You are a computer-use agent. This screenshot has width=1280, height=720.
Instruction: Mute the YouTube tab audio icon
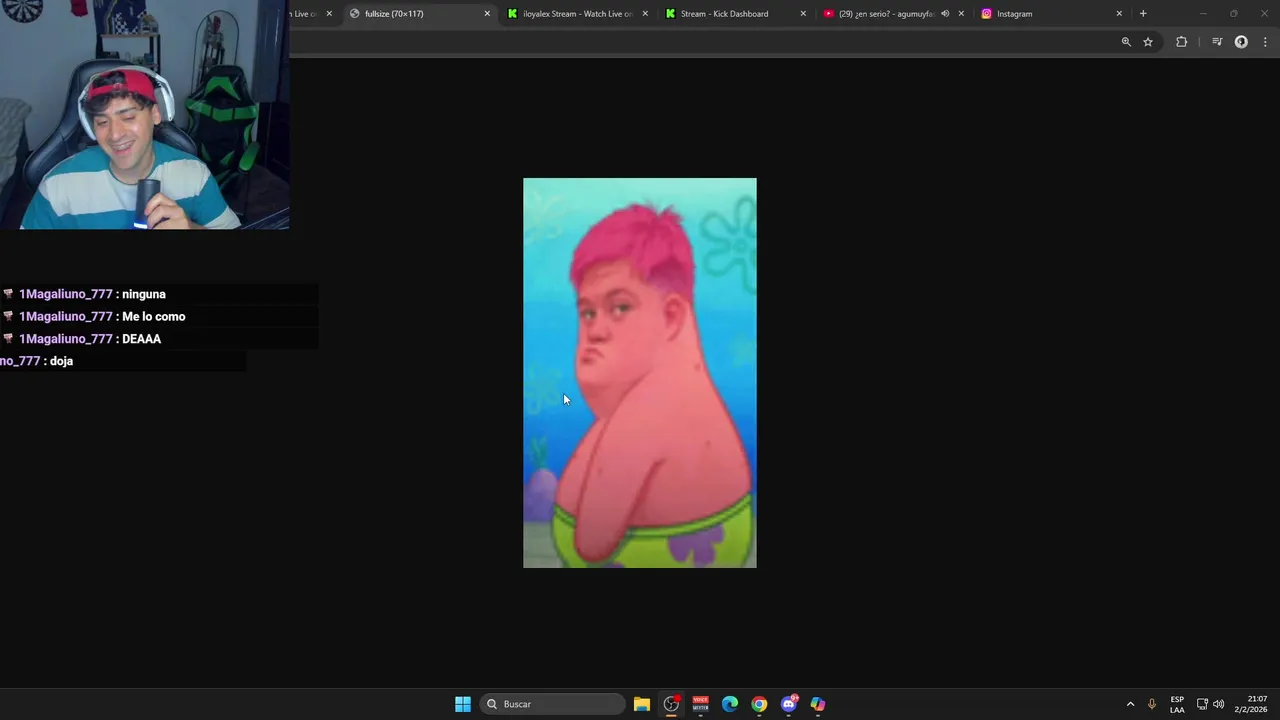click(x=945, y=14)
